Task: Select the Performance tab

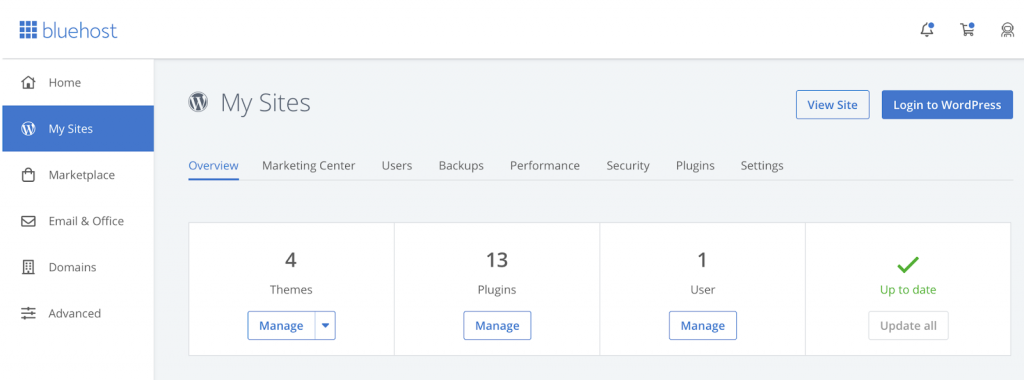Action: (x=545, y=166)
